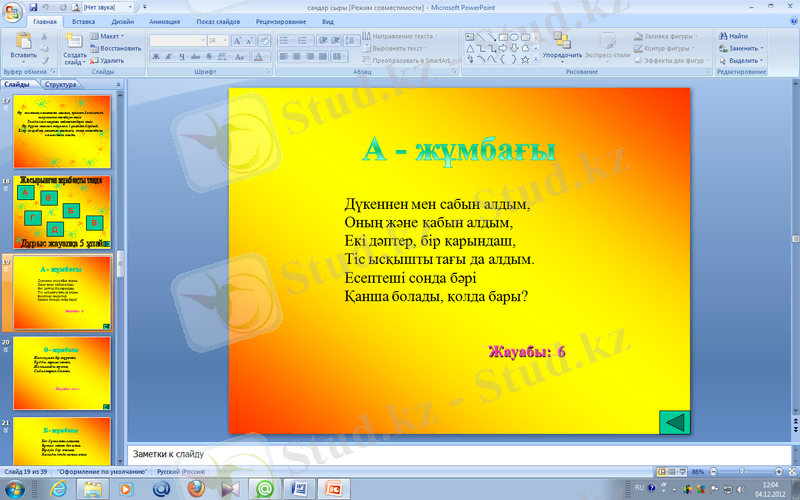The height and width of the screenshot is (500, 800).
Task: Switch to the Структура pane tab
Action: [60, 85]
